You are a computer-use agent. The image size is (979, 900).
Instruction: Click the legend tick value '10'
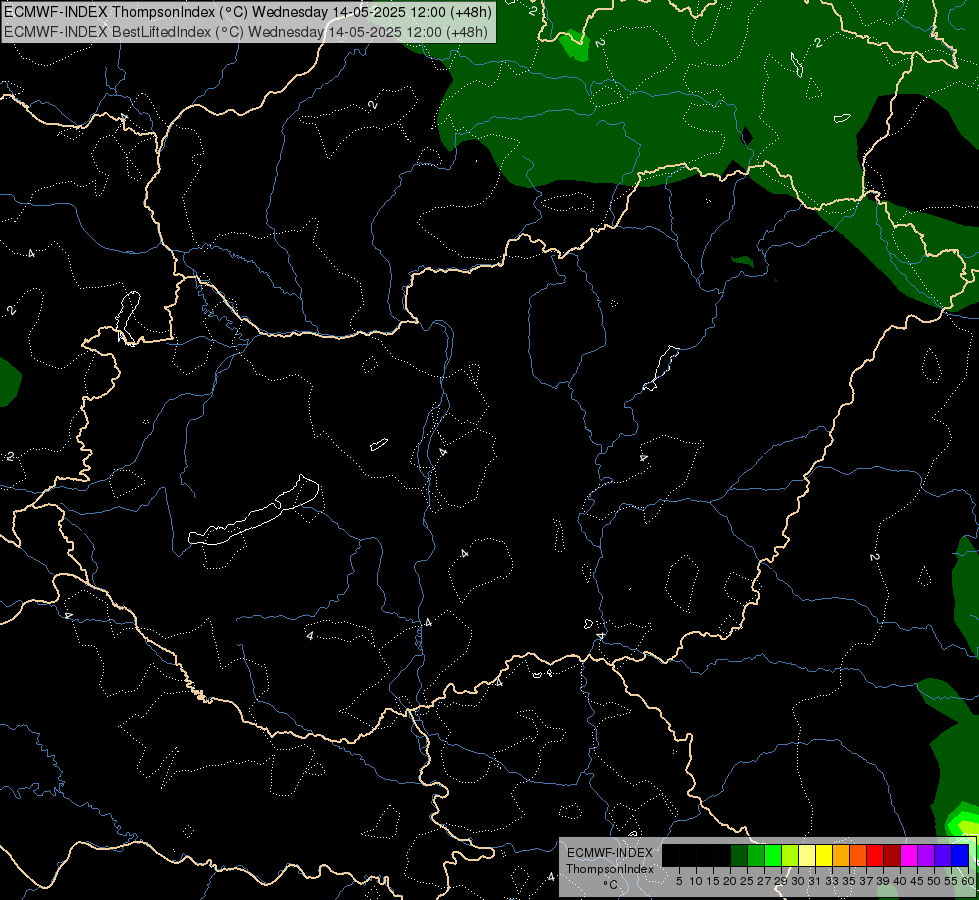point(696,881)
